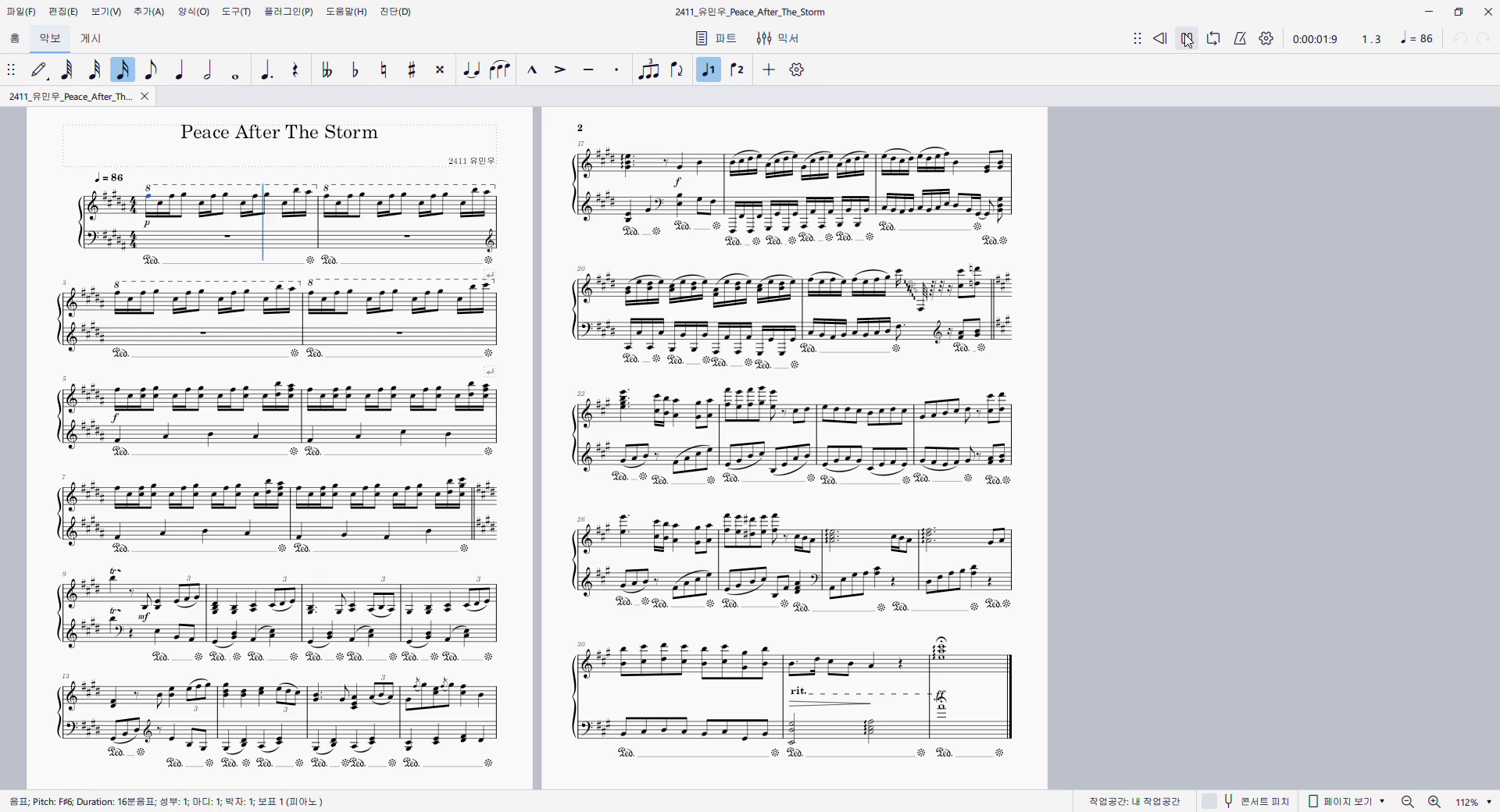Click the 작업공간: 내 작업공간 status label

1134,801
